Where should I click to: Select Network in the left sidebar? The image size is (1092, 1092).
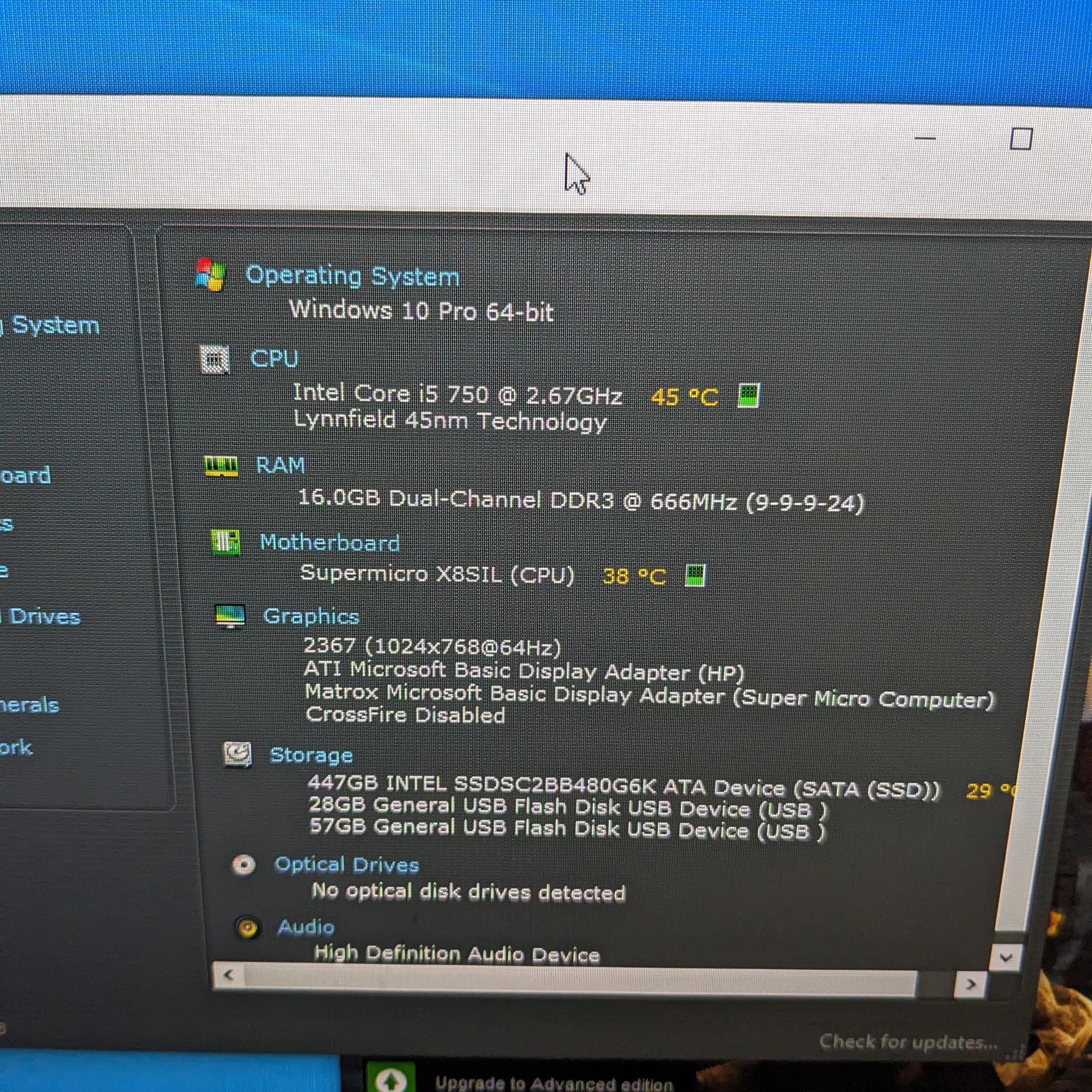click(x=16, y=748)
